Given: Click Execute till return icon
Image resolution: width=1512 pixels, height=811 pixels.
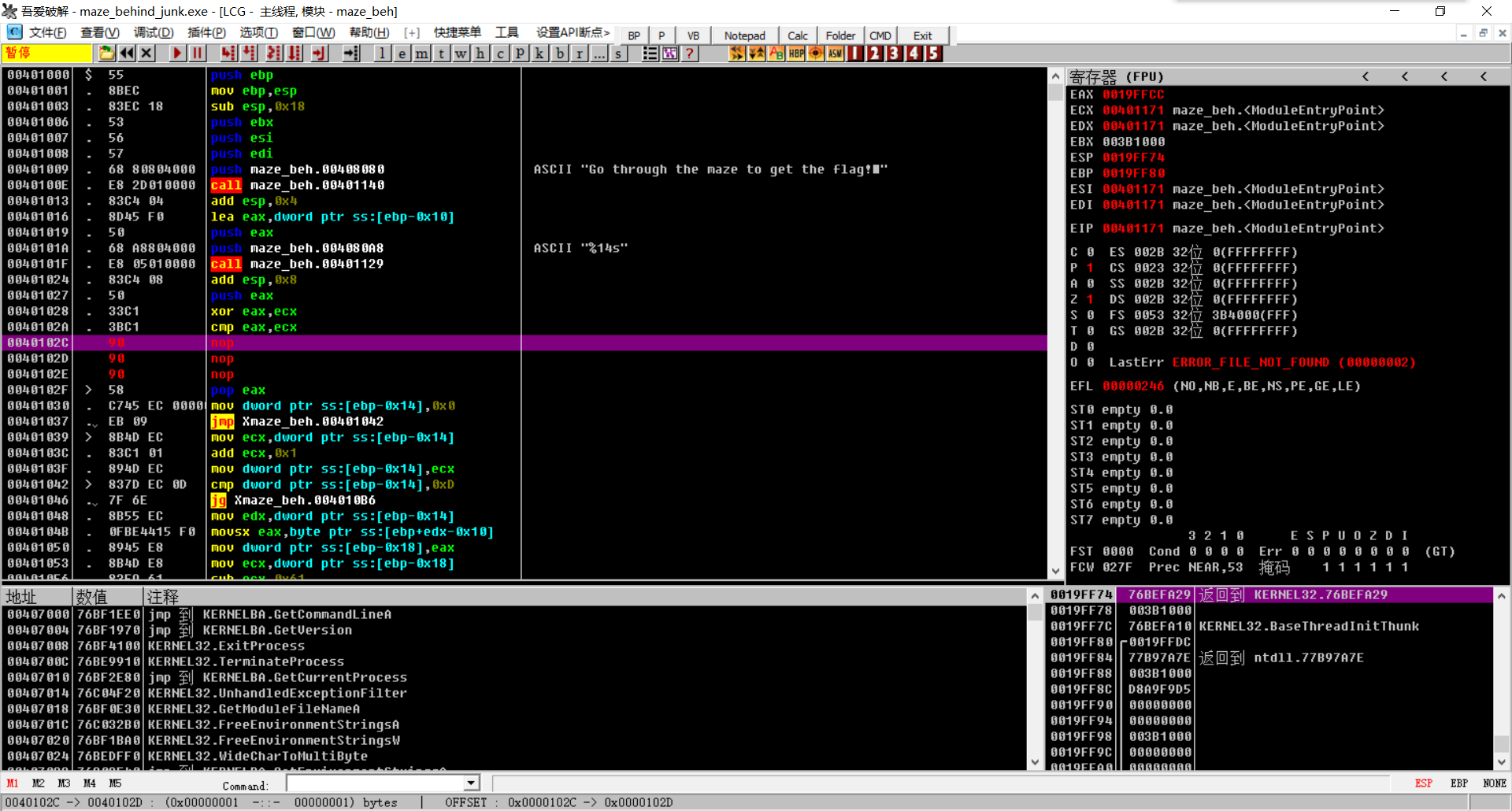Looking at the screenshot, I should (319, 53).
